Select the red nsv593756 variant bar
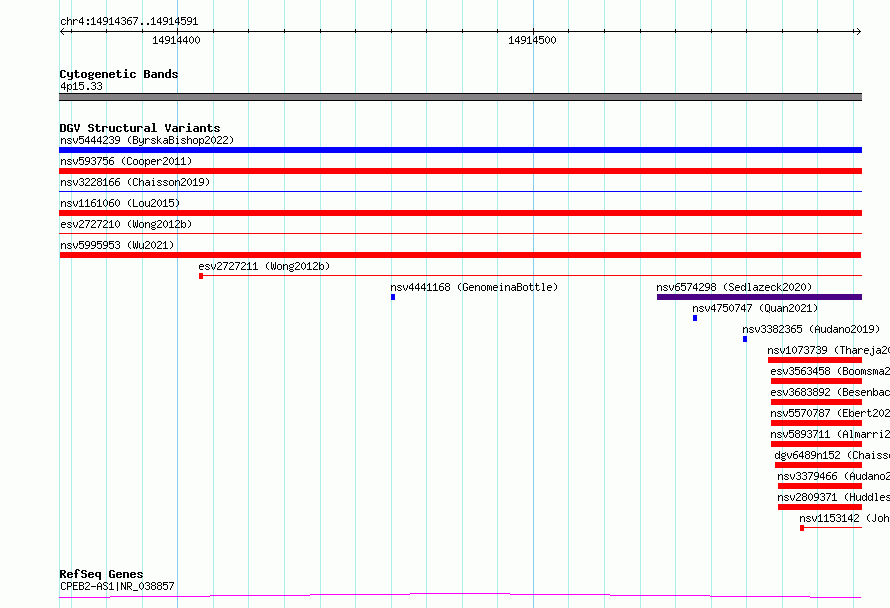Image resolution: width=890 pixels, height=608 pixels. (x=460, y=171)
